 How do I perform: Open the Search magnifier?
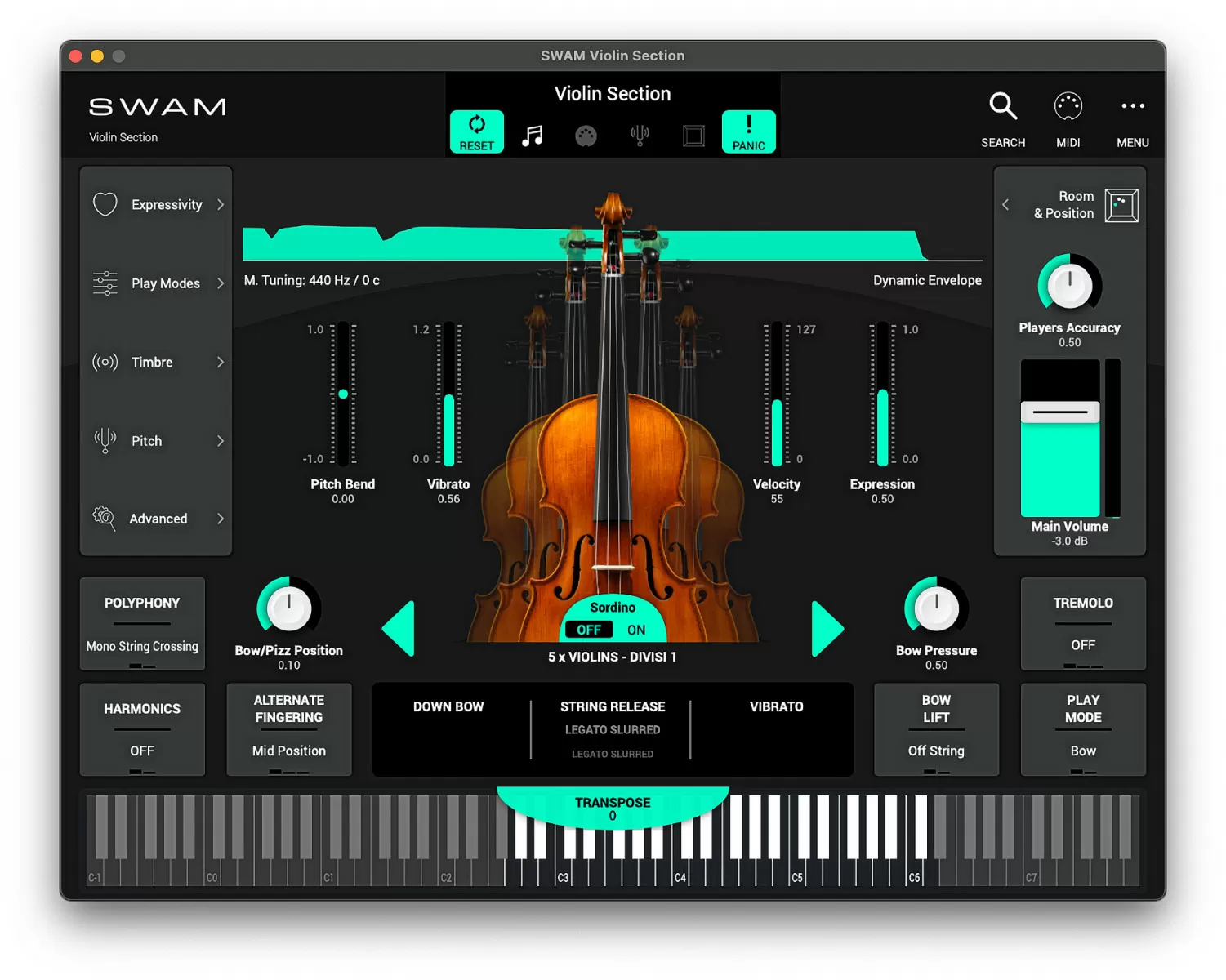[1003, 106]
